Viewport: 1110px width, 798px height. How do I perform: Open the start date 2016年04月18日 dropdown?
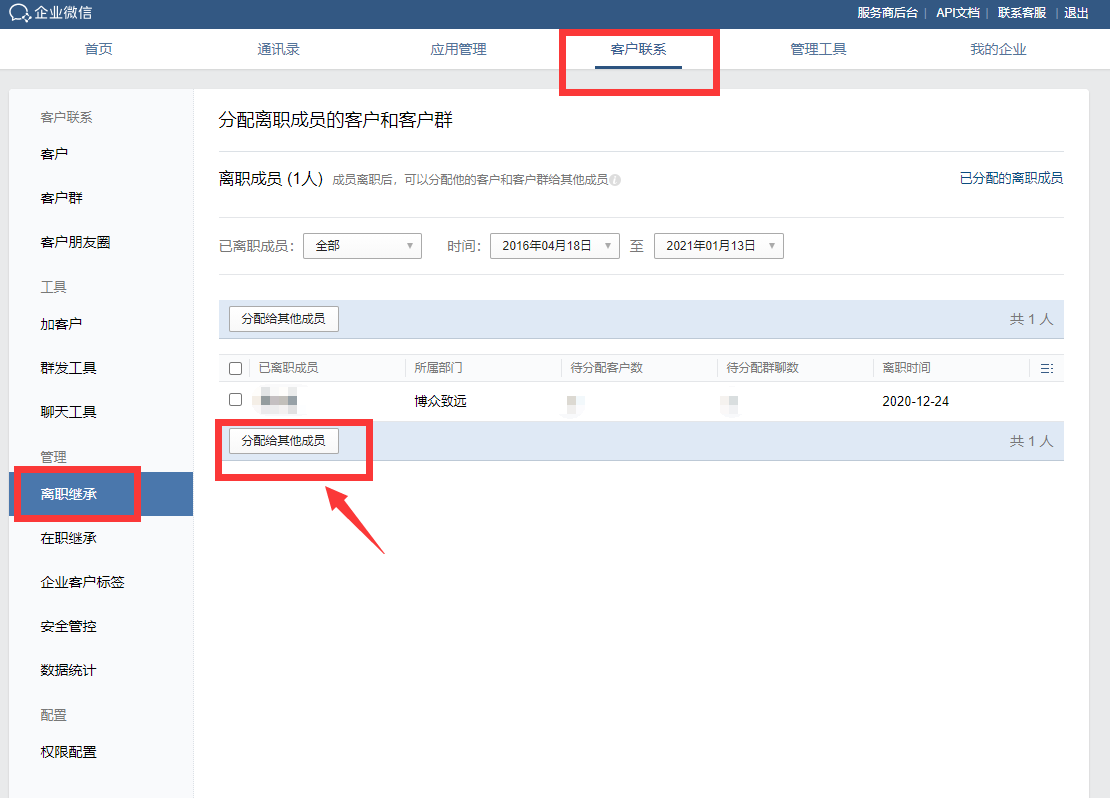555,246
